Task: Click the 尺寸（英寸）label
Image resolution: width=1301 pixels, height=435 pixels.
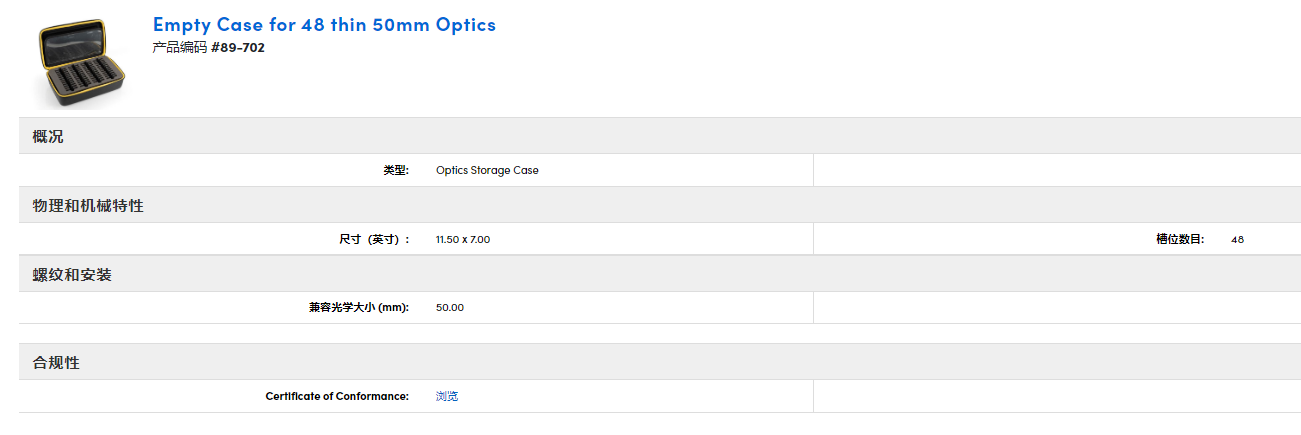Action: 375,239
